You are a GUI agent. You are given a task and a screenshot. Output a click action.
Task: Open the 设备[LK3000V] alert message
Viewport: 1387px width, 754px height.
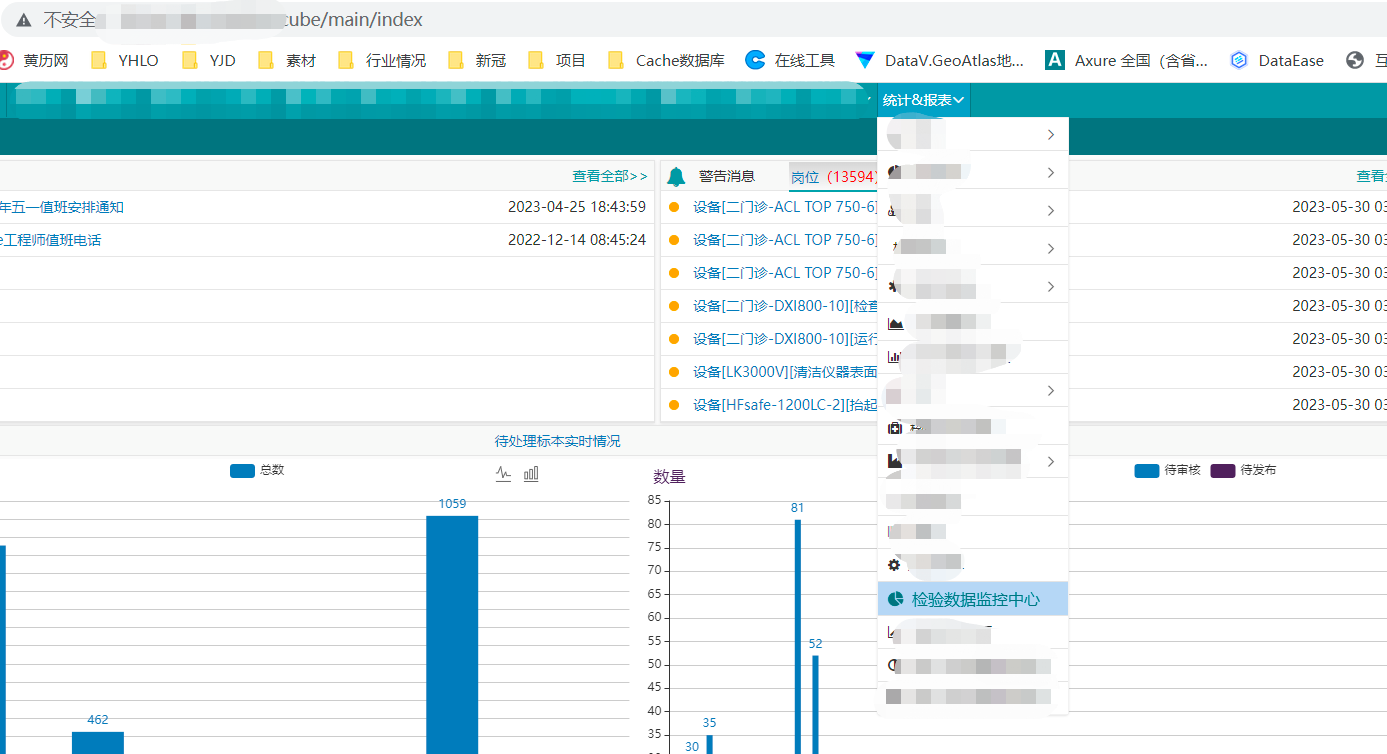point(784,372)
